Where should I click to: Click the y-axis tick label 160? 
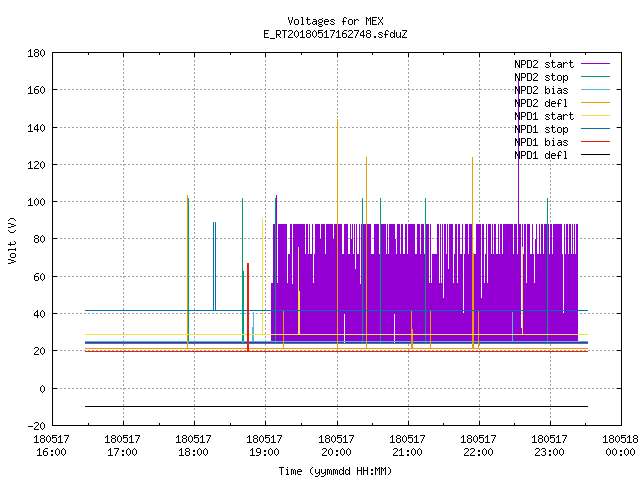coord(36,90)
